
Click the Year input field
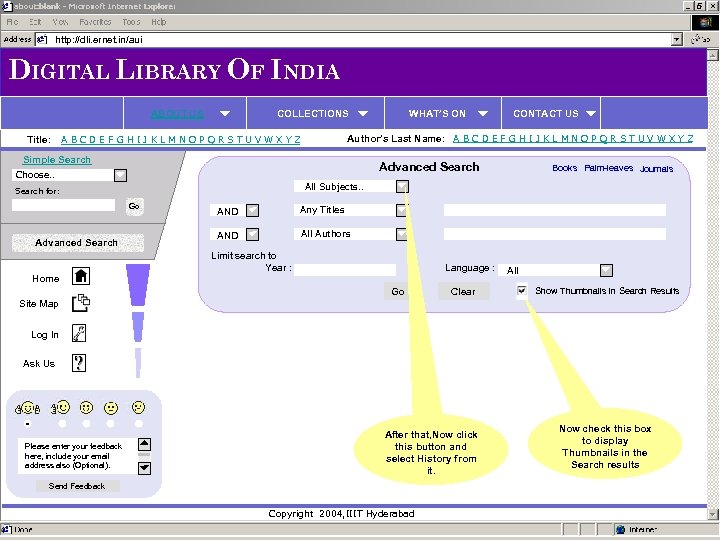[345, 270]
